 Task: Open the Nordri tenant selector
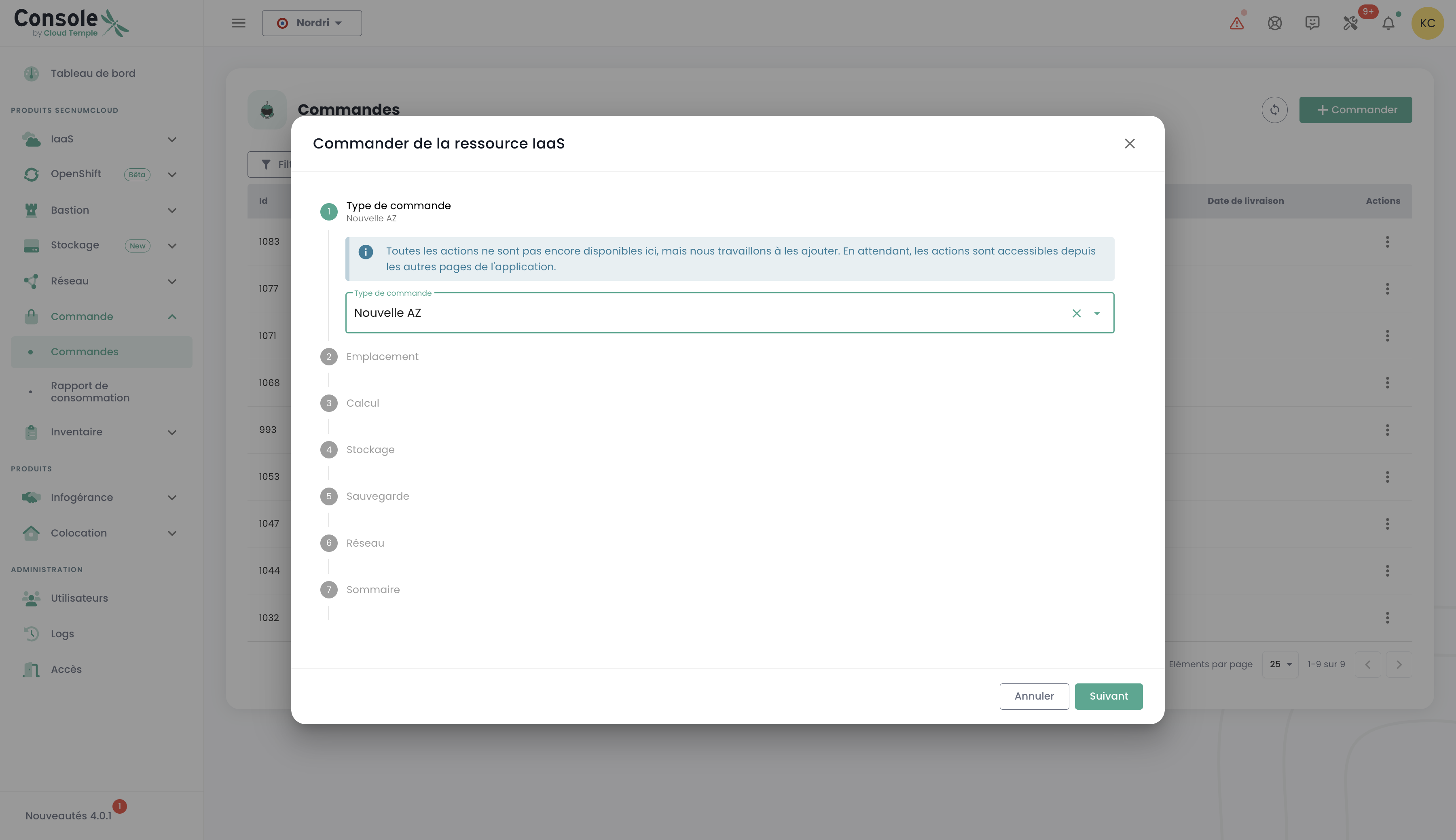(311, 23)
